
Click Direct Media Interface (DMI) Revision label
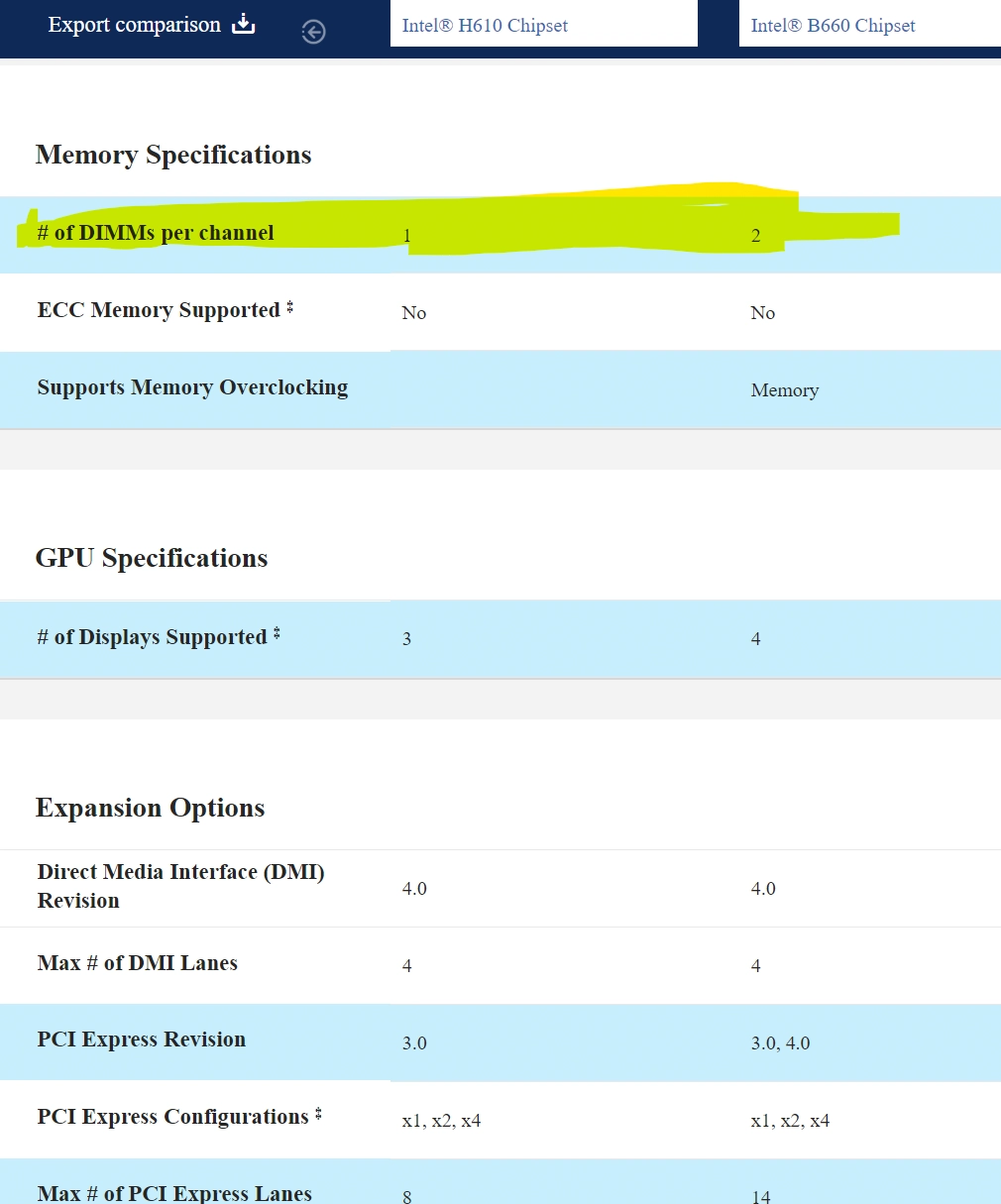[180, 886]
